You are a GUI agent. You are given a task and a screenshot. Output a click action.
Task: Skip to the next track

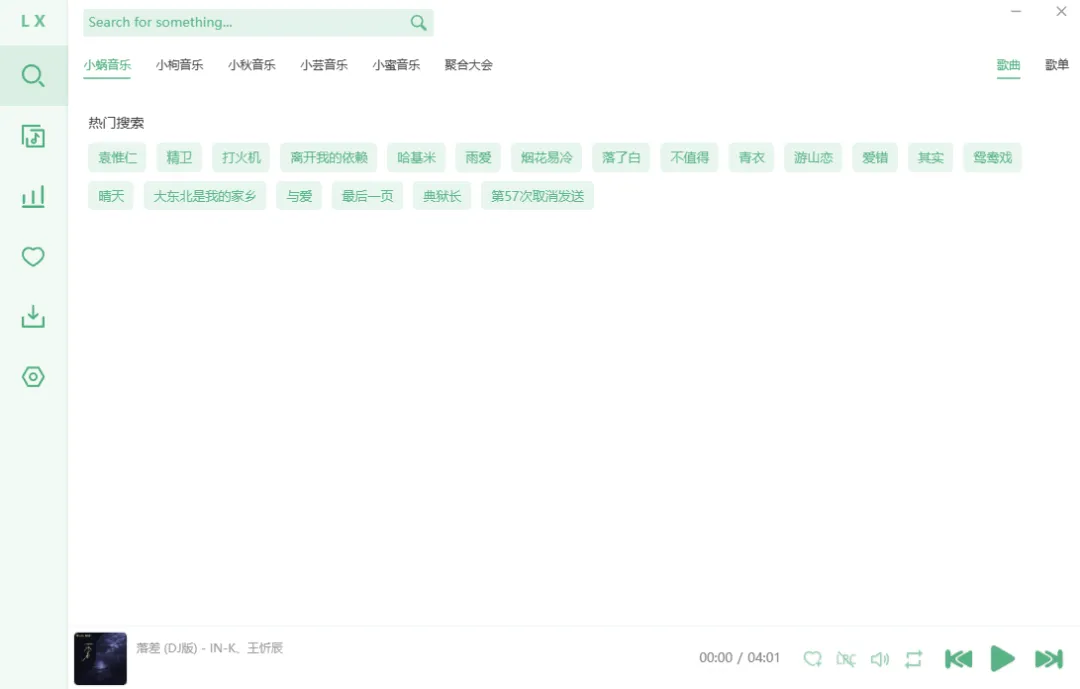(x=1048, y=659)
